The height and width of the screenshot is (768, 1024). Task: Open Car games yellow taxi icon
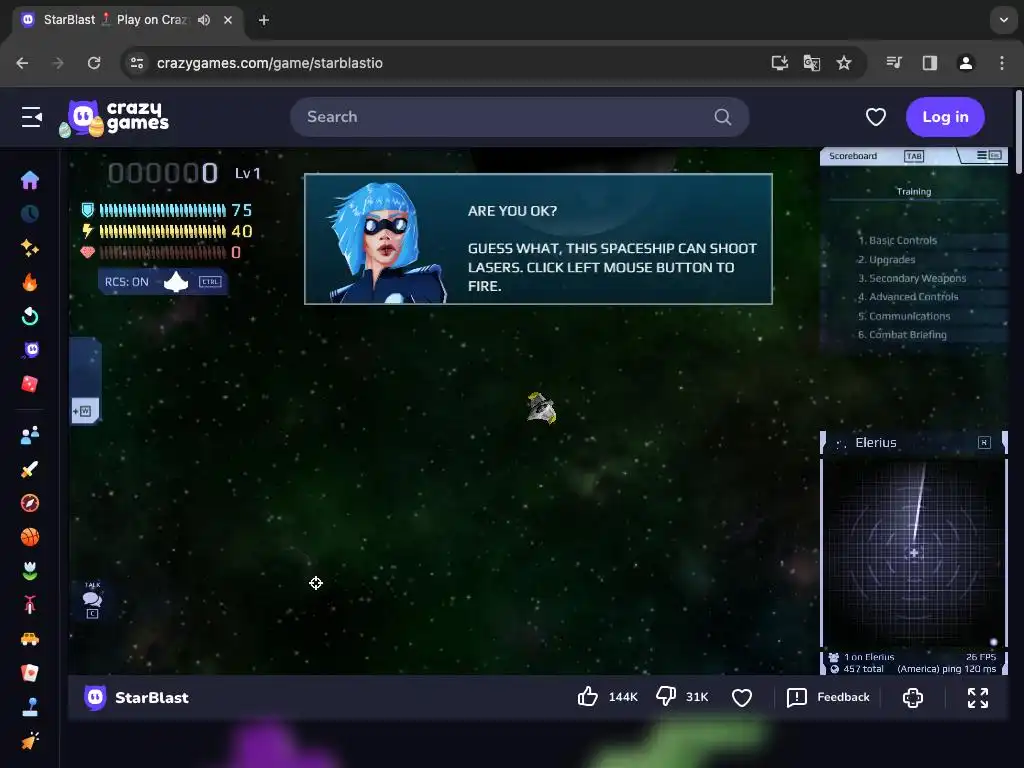(x=30, y=639)
